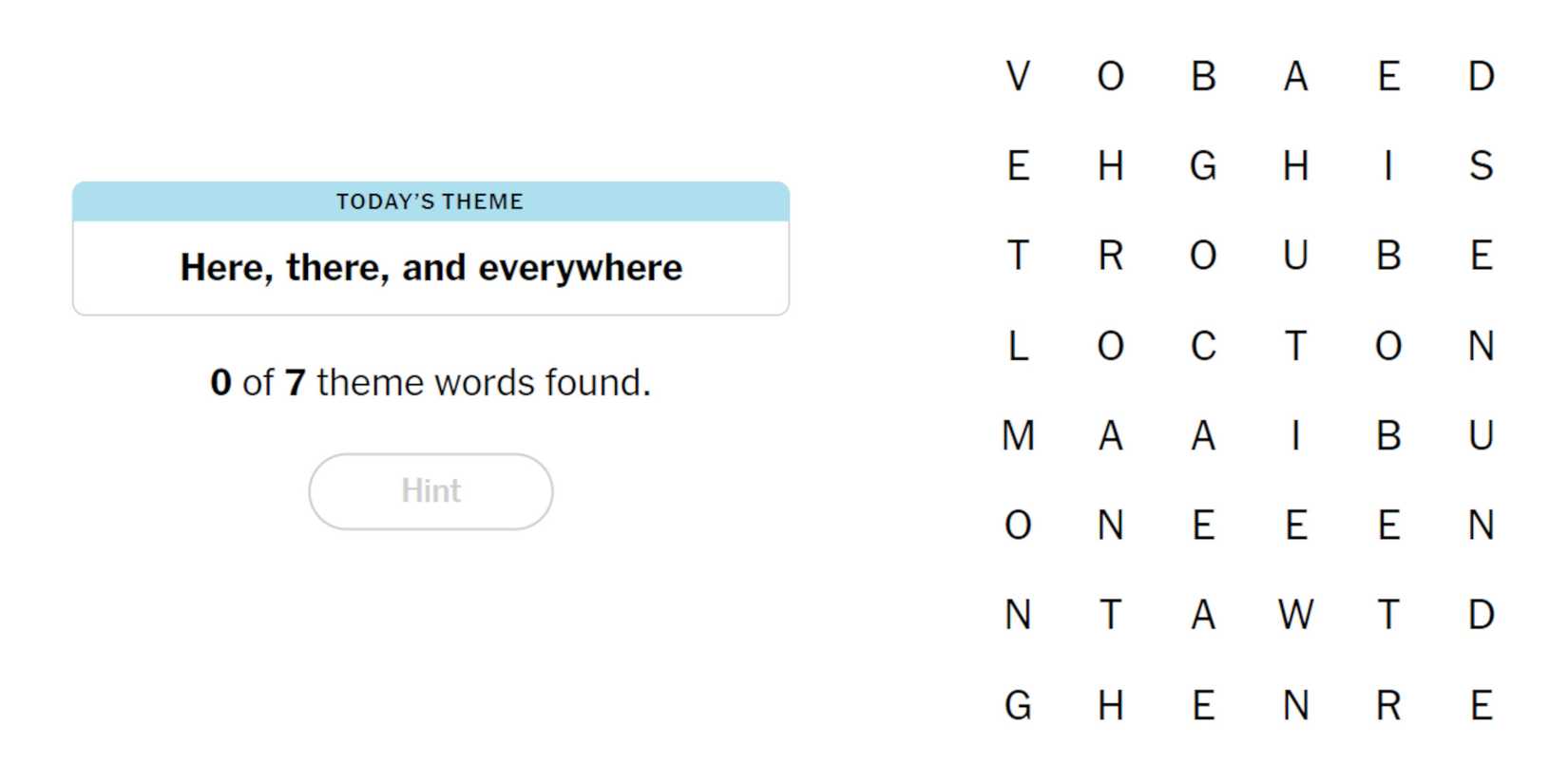Tap the E in the bottom-right corner
The image size is (1568, 784).
1481,705
